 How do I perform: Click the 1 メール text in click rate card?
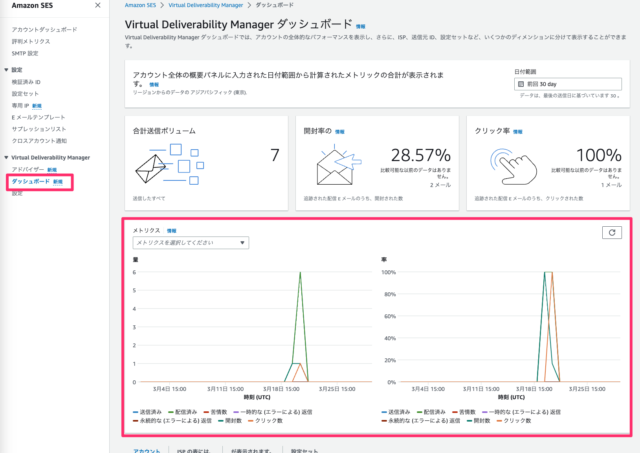pyautogui.click(x=611, y=185)
